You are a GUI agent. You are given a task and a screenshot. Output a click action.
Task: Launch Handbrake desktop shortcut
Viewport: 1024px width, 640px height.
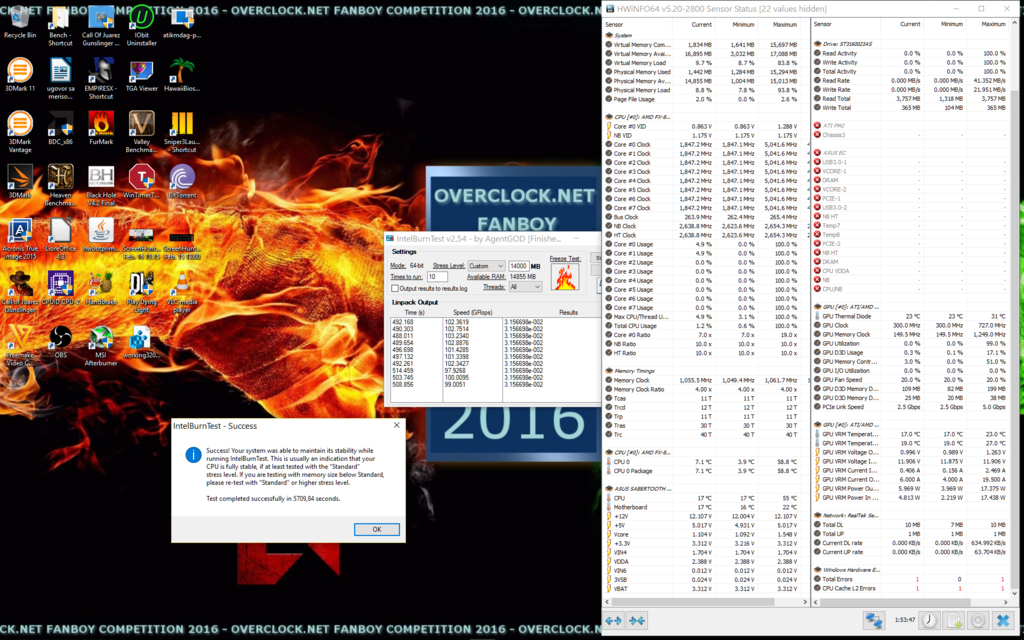(101, 290)
